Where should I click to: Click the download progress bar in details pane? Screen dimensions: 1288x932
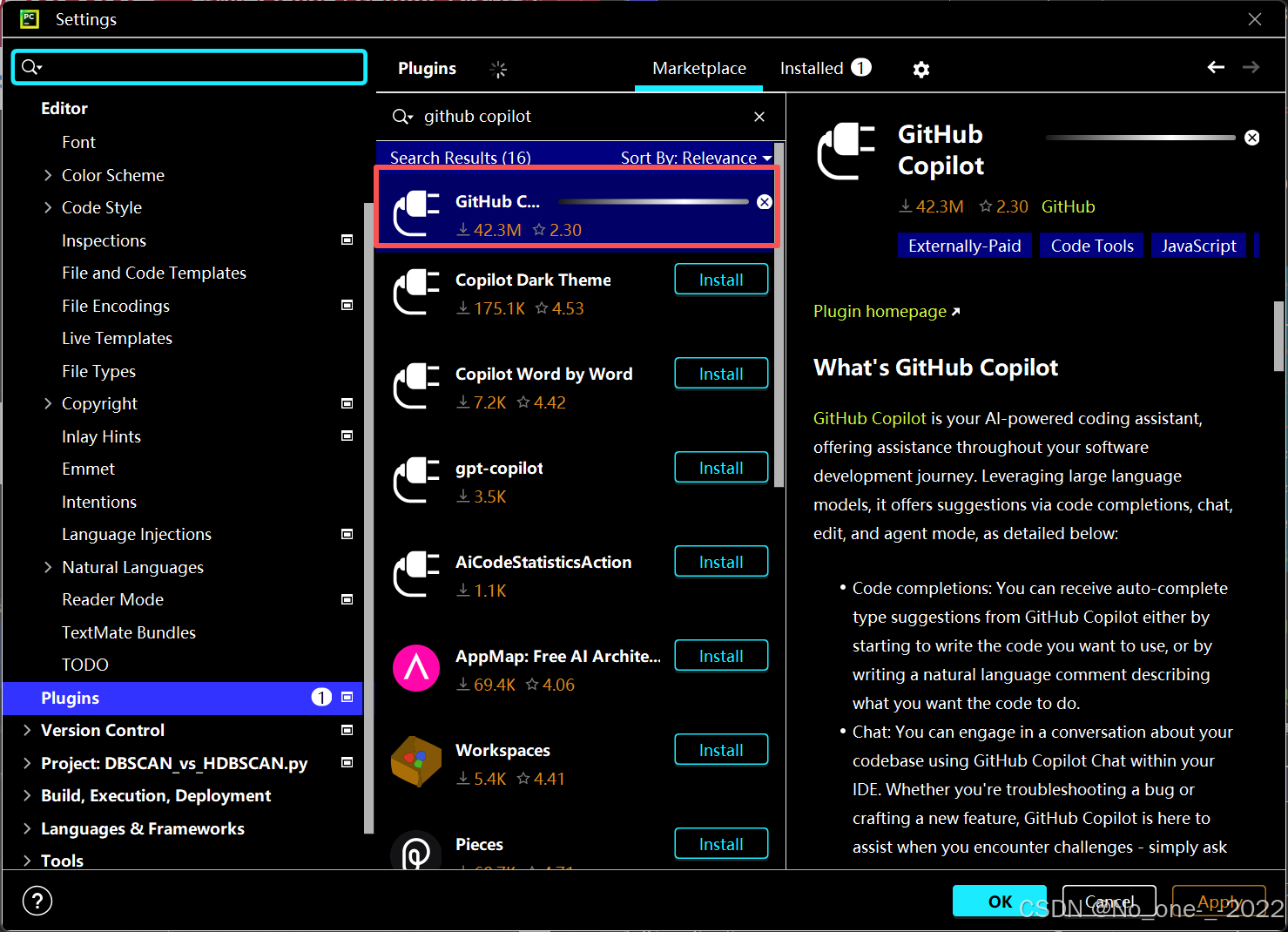pyautogui.click(x=1140, y=138)
